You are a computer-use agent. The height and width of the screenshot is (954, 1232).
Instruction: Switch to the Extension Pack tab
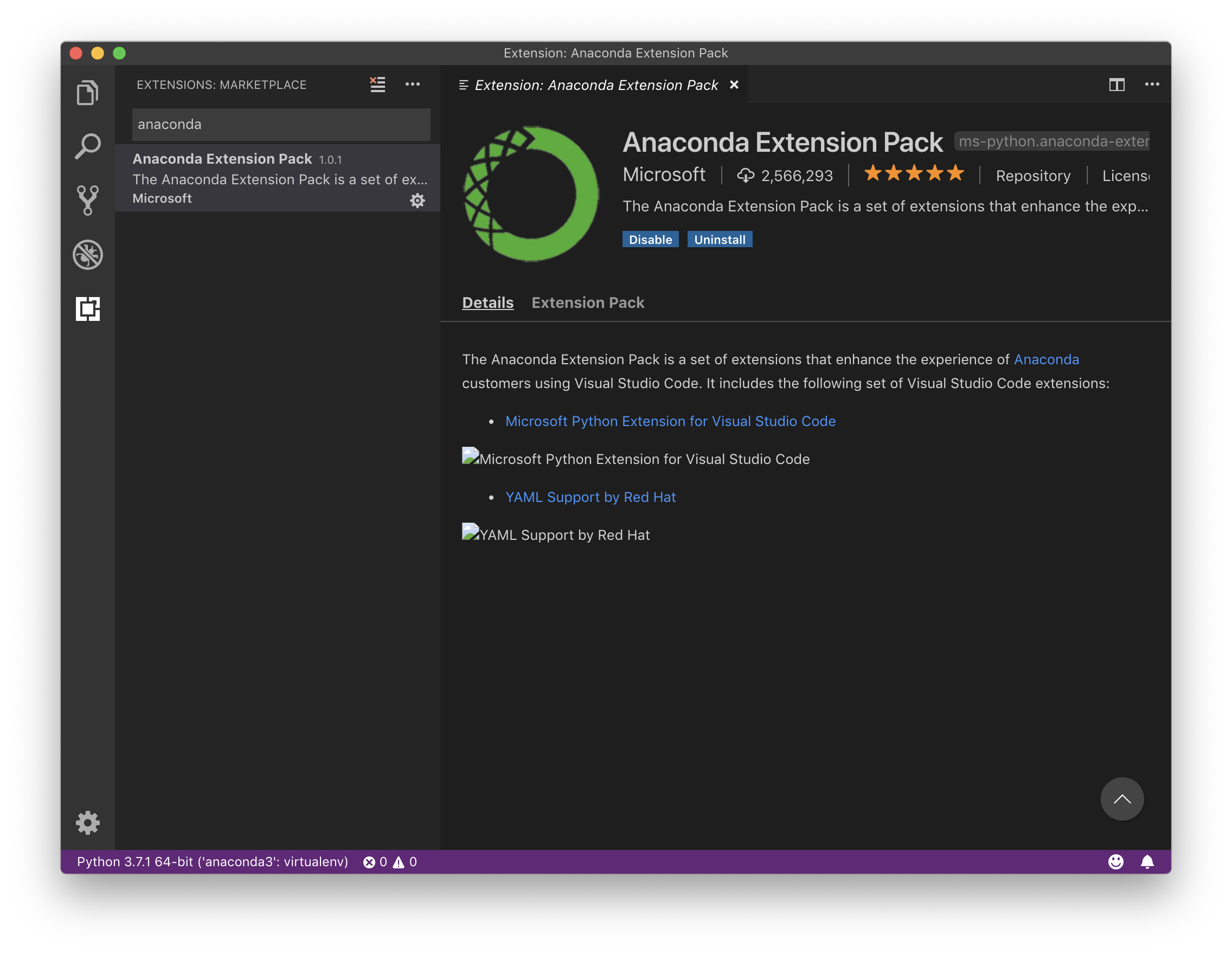[587, 303]
